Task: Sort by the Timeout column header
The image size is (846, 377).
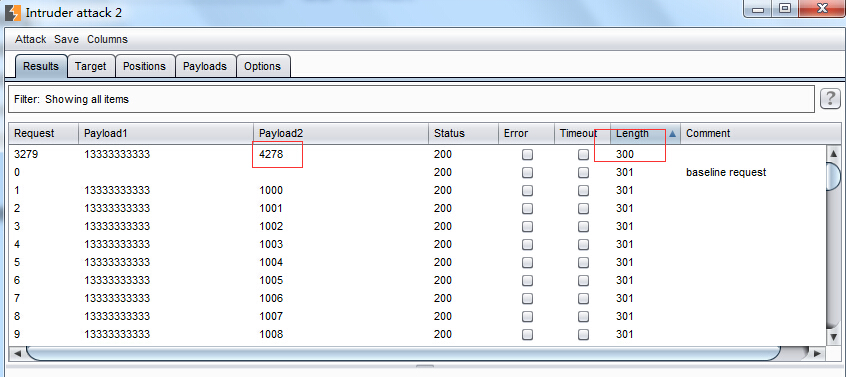Action: [x=582, y=133]
